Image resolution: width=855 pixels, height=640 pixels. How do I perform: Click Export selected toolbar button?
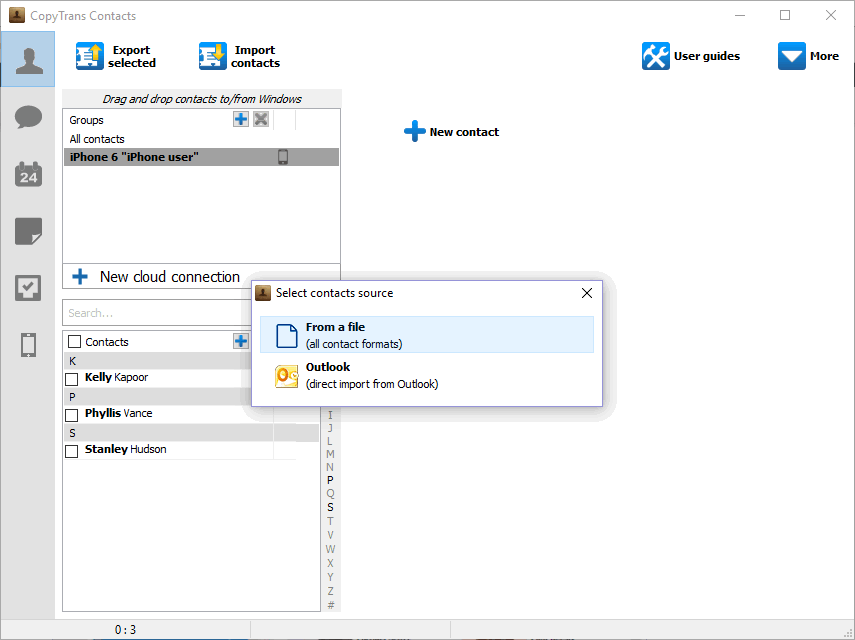(116, 56)
